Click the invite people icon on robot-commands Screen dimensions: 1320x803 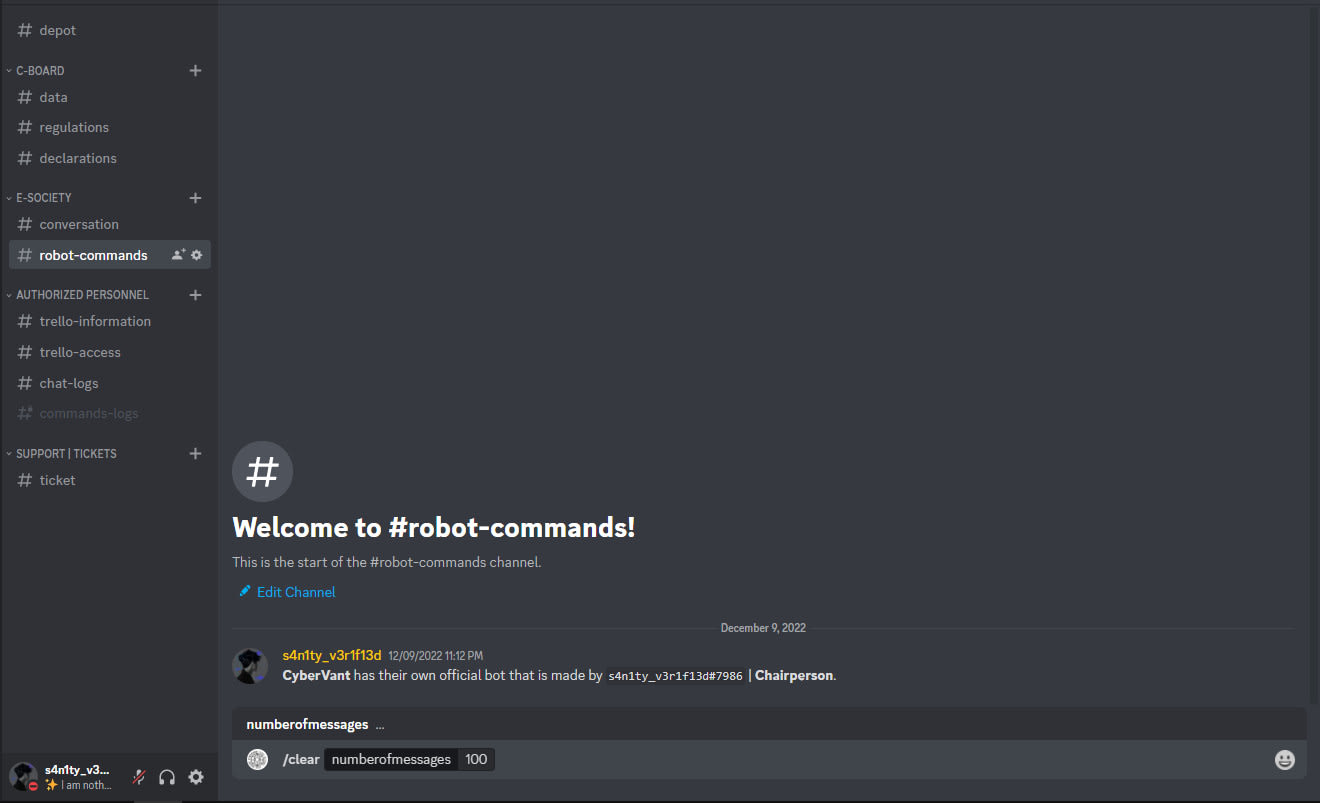click(178, 255)
